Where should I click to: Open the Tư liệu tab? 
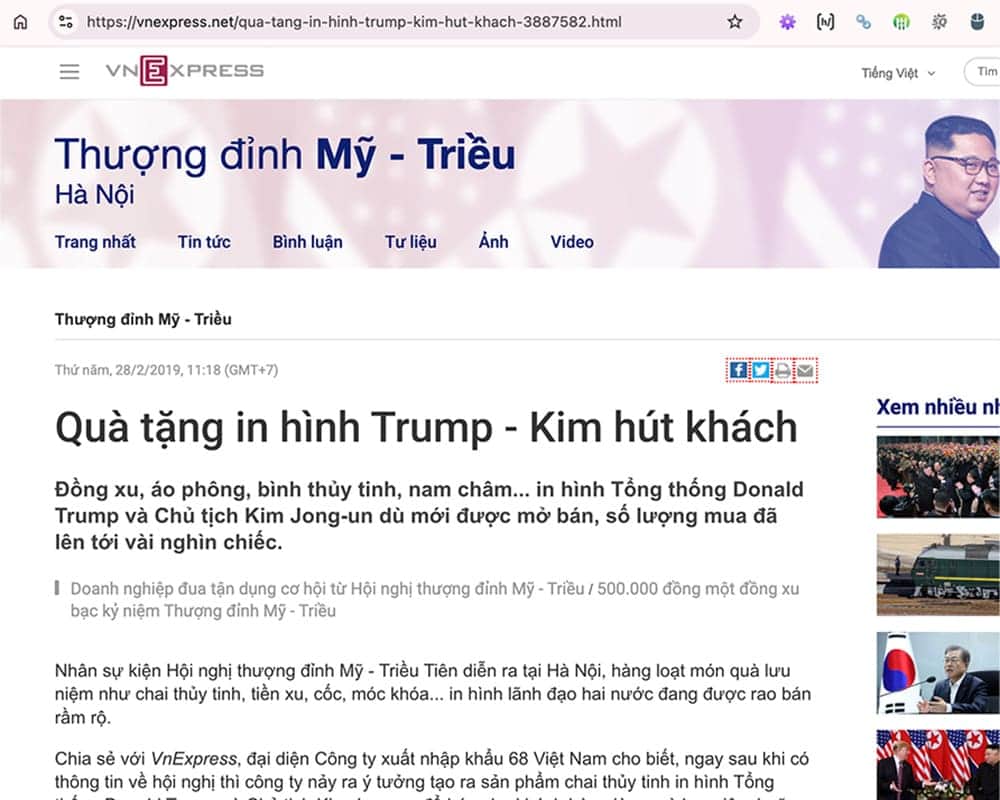click(x=411, y=242)
